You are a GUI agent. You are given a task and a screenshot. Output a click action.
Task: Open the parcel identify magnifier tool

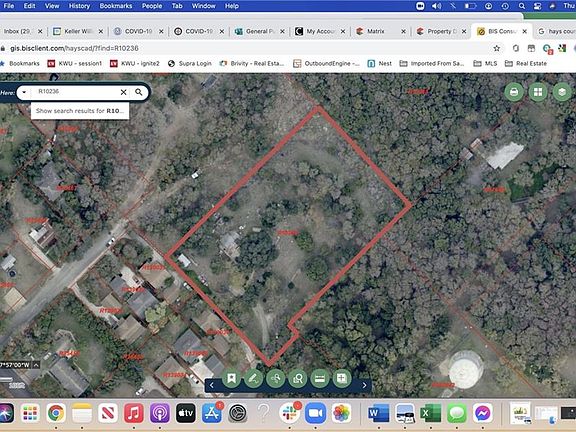[298, 378]
